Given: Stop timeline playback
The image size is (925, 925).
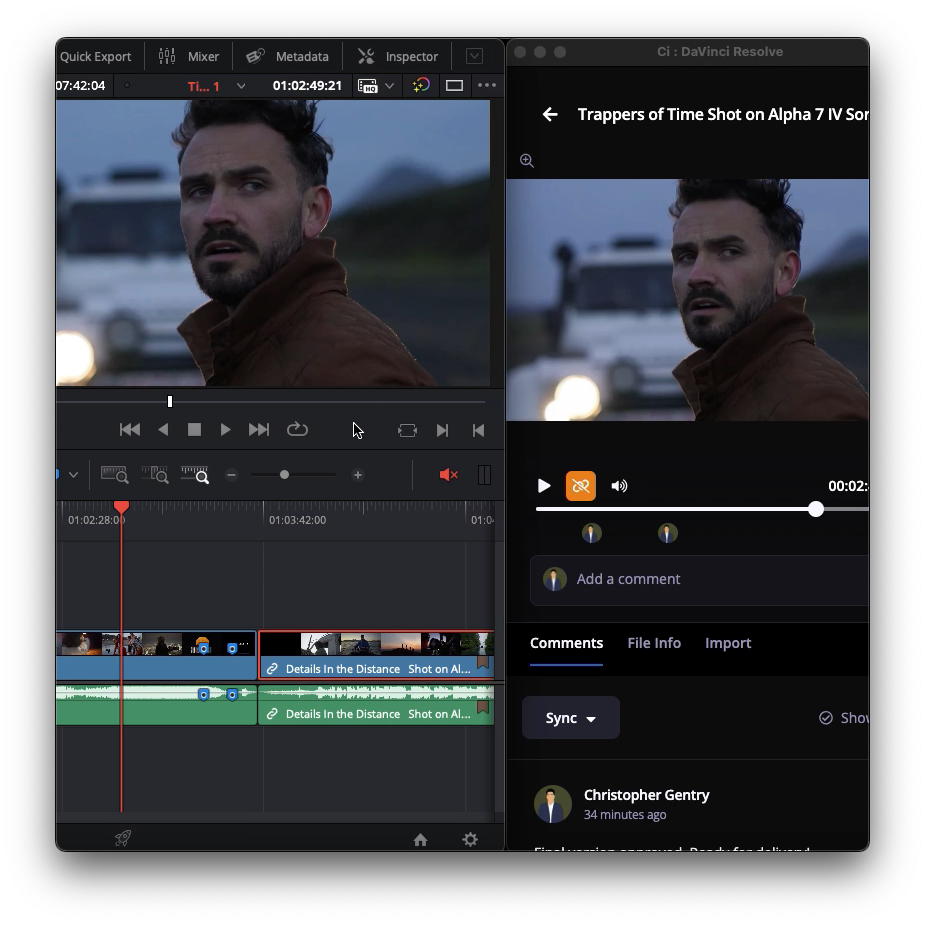Looking at the screenshot, I should click(194, 429).
